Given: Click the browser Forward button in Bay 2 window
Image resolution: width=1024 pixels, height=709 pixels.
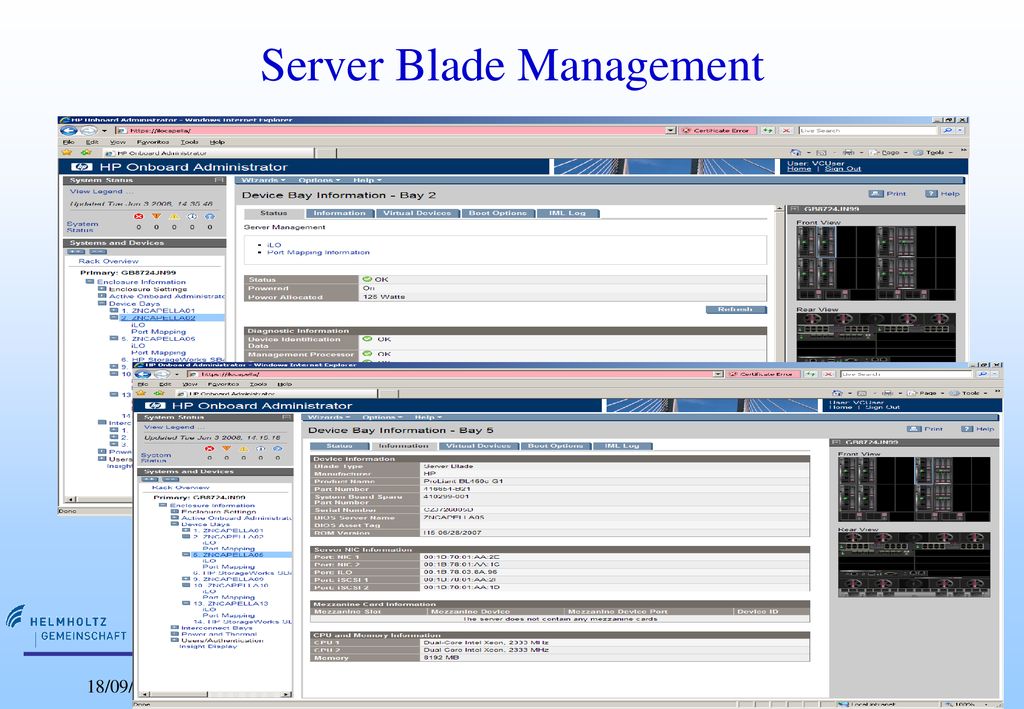Looking at the screenshot, I should [x=88, y=131].
